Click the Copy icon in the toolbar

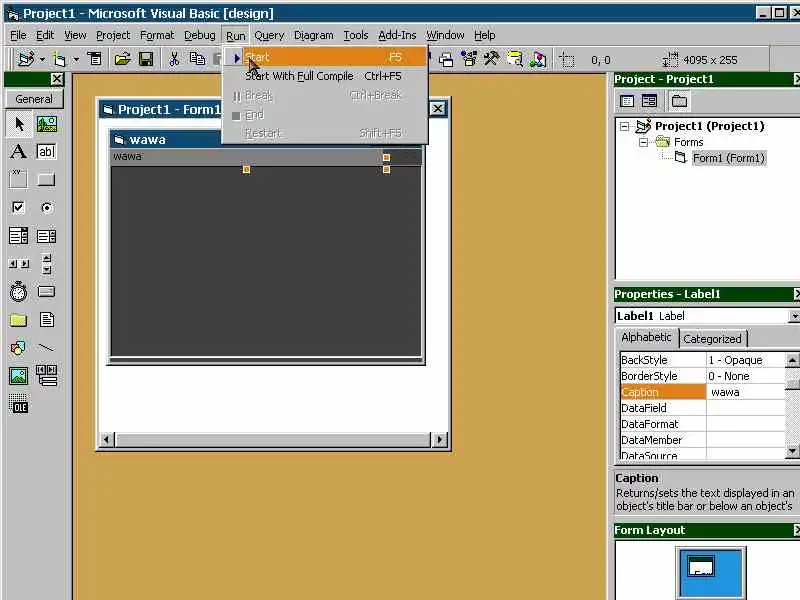tap(197, 60)
